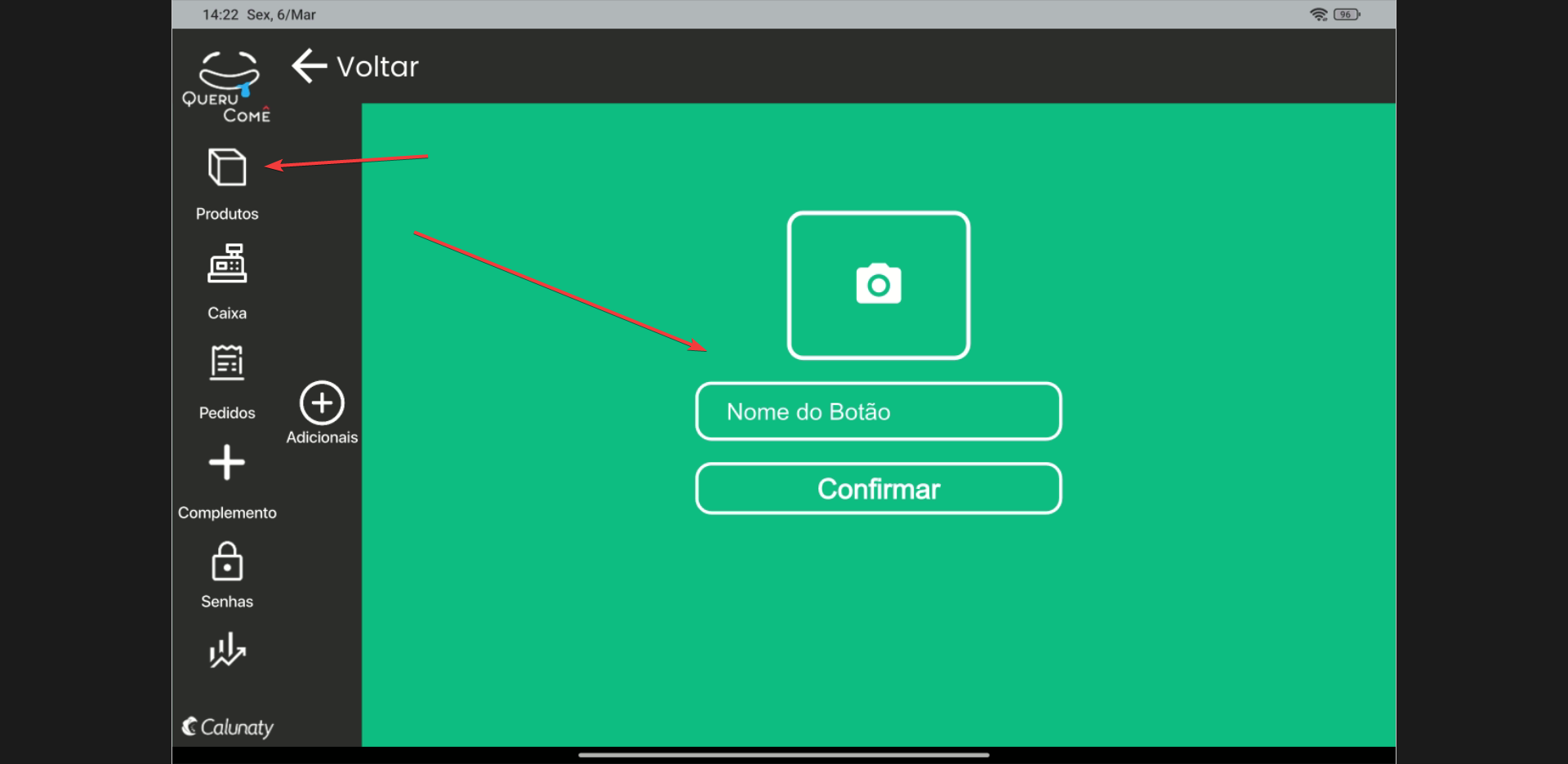
Task: Open Pedidos via the order list icon
Action: pos(227,363)
